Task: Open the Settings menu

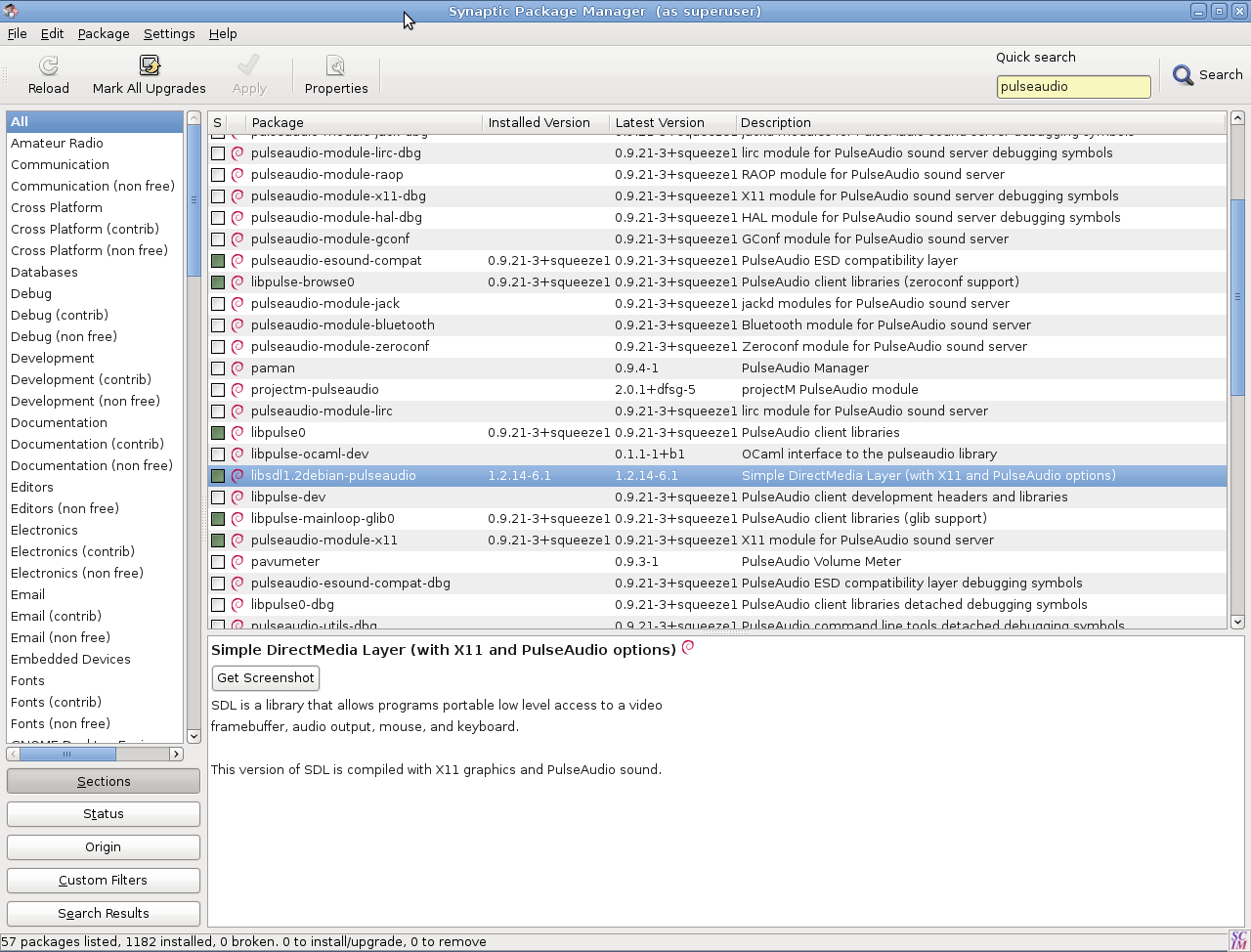Action: point(169,33)
